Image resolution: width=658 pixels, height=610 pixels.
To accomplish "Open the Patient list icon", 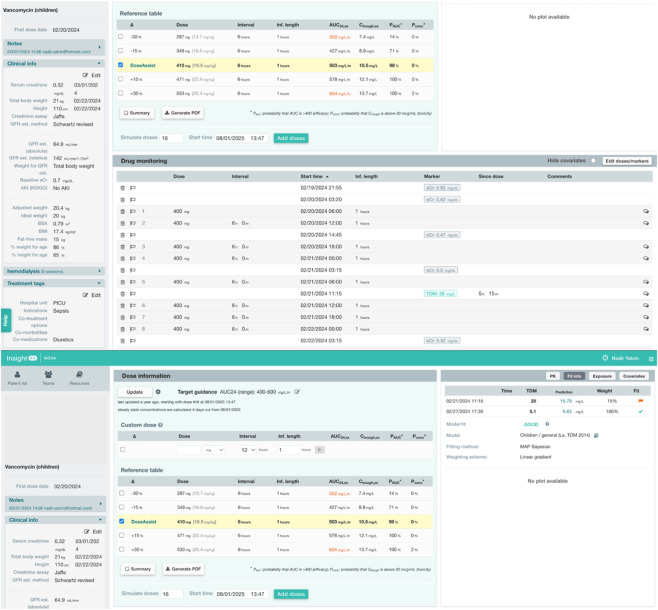I will (x=17, y=375).
